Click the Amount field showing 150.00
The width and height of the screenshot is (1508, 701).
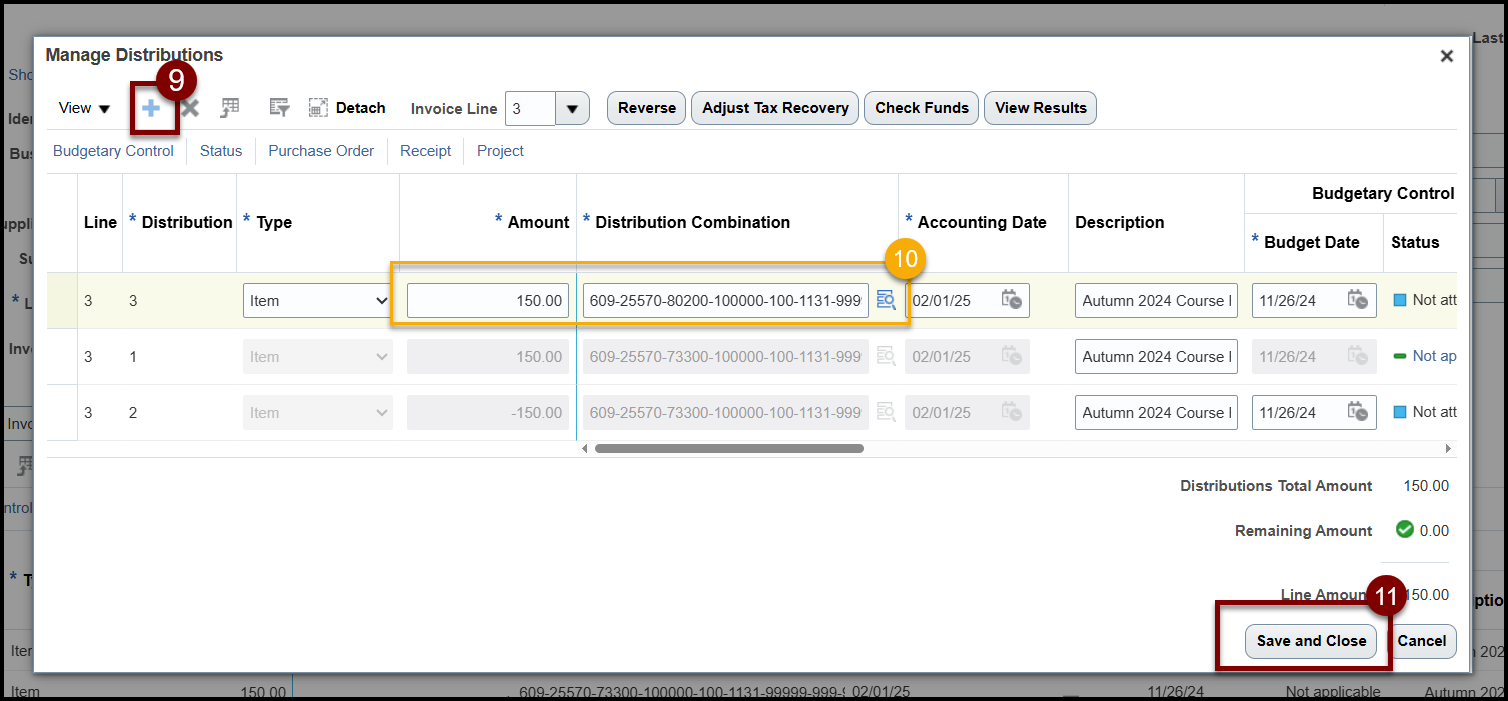[488, 300]
